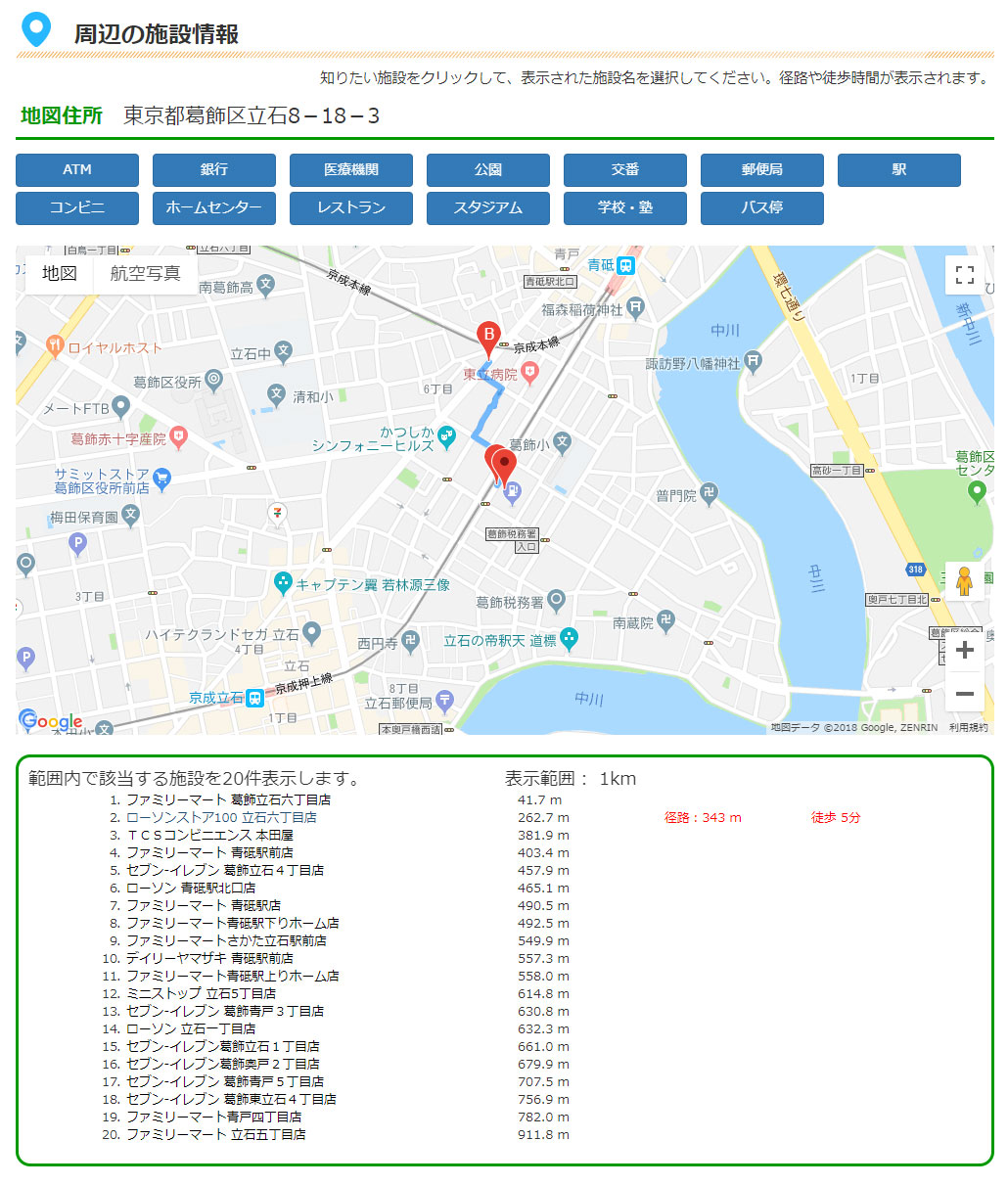Show nearby 駅 facilities
Image resolution: width=1008 pixels, height=1186 pixels.
(x=898, y=169)
